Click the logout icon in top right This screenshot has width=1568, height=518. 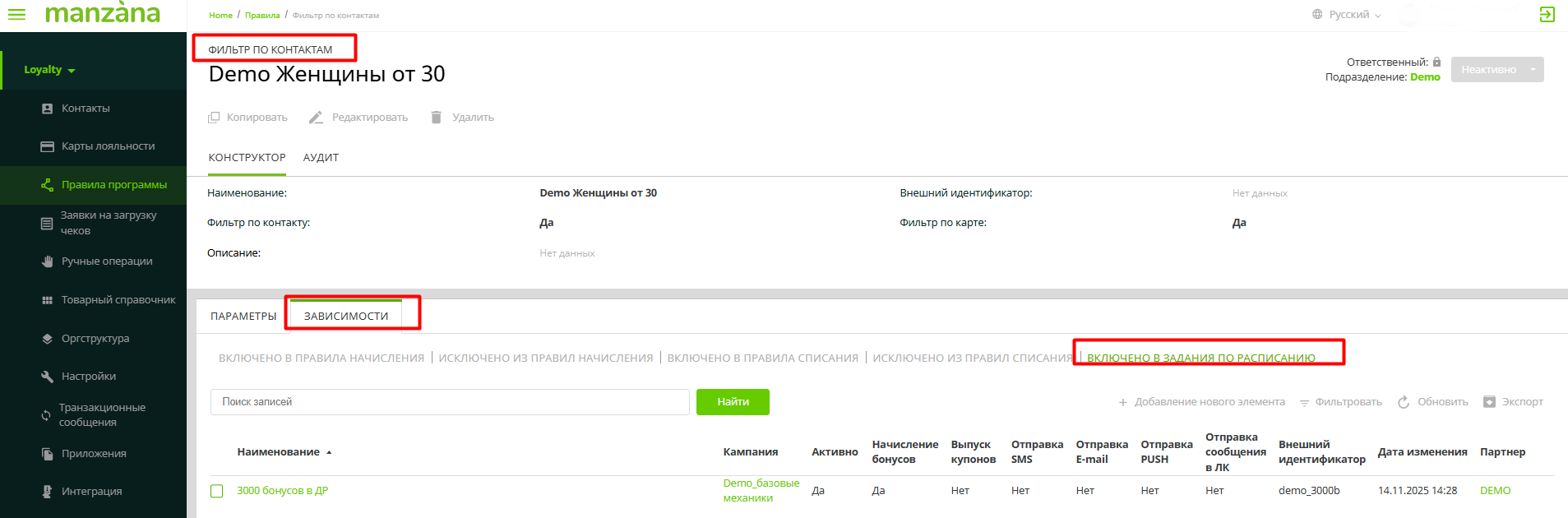click(x=1547, y=15)
